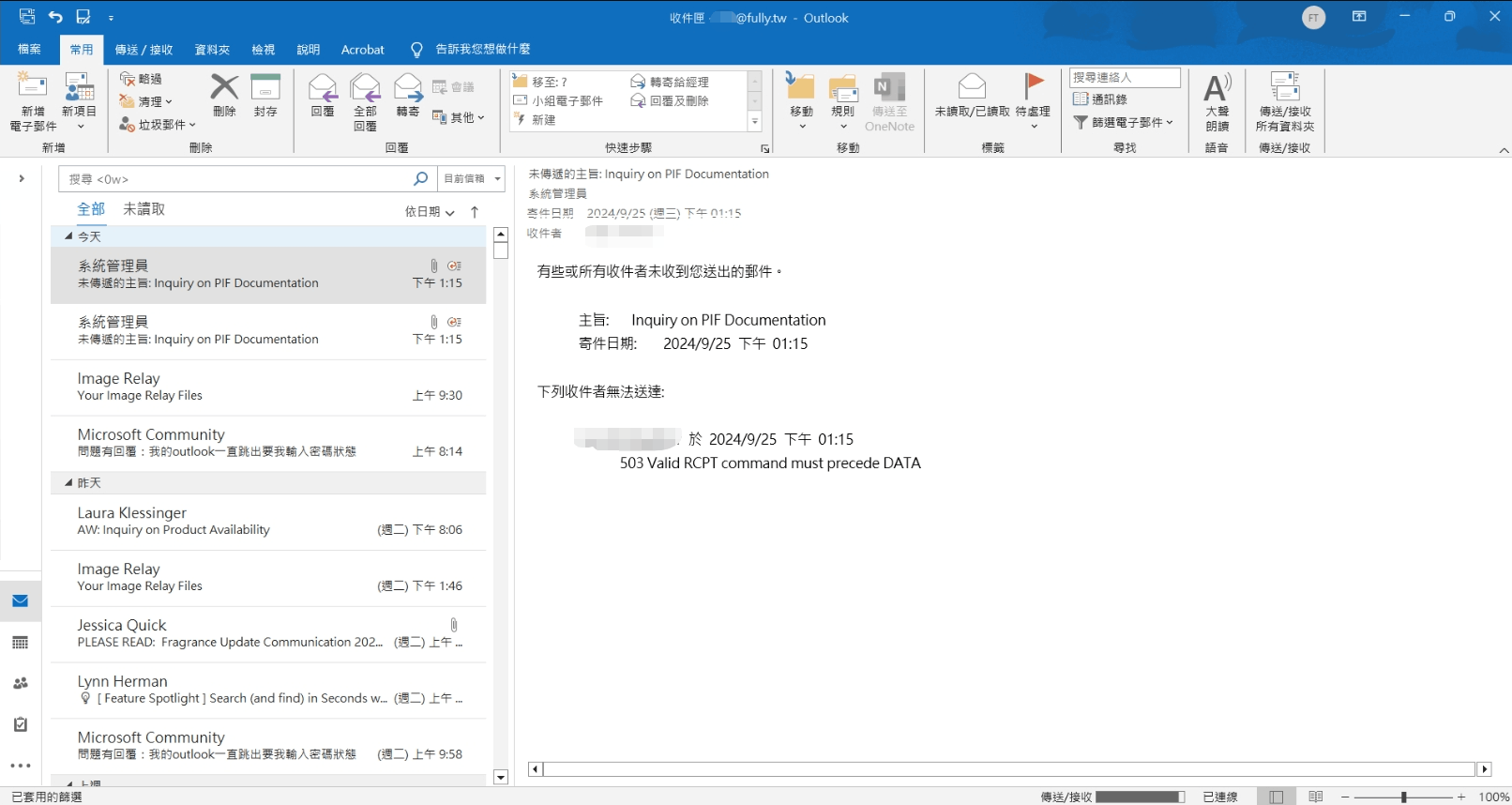The height and width of the screenshot is (805, 1512).
Task: Click the zoom in plus button
Action: (x=1461, y=797)
